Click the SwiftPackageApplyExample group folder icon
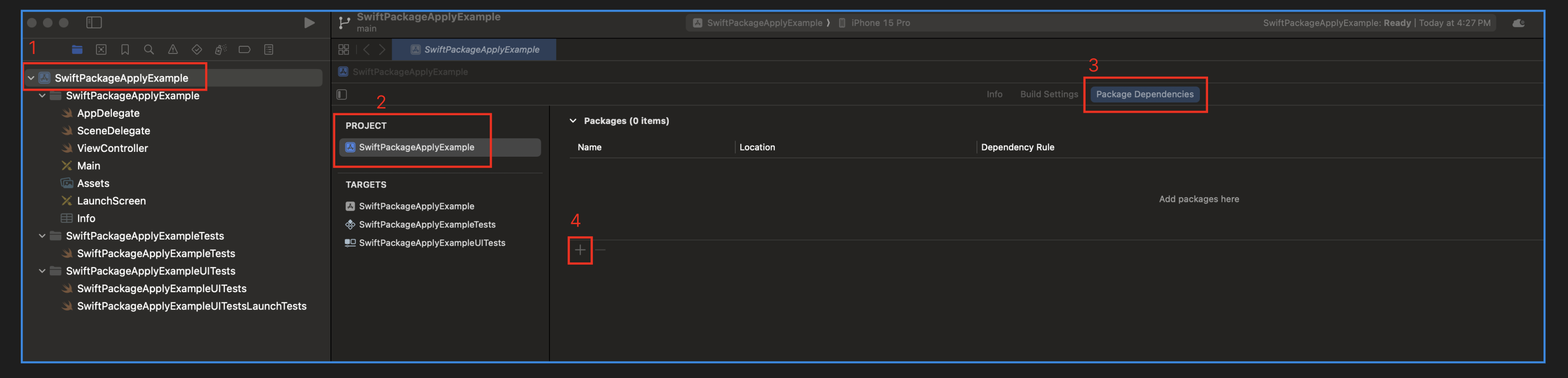The image size is (1568, 378). tap(55, 95)
